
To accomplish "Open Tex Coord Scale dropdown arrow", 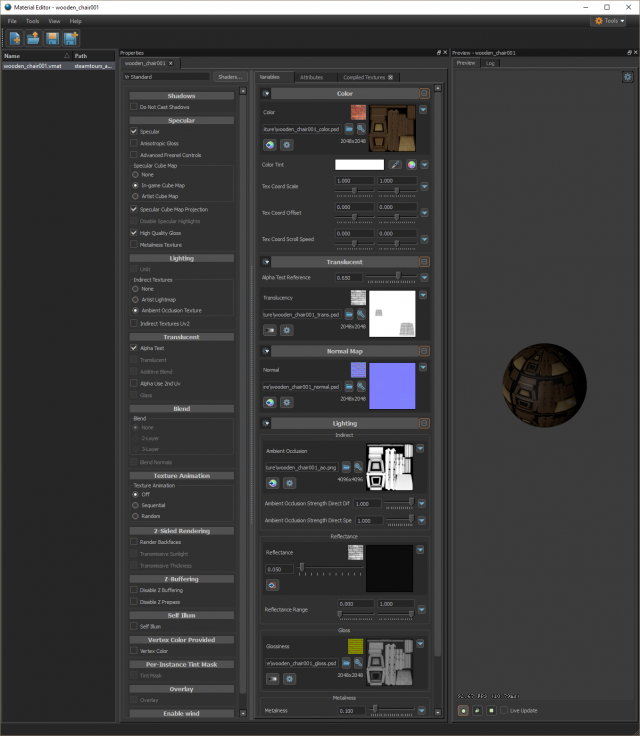I will point(424,186).
